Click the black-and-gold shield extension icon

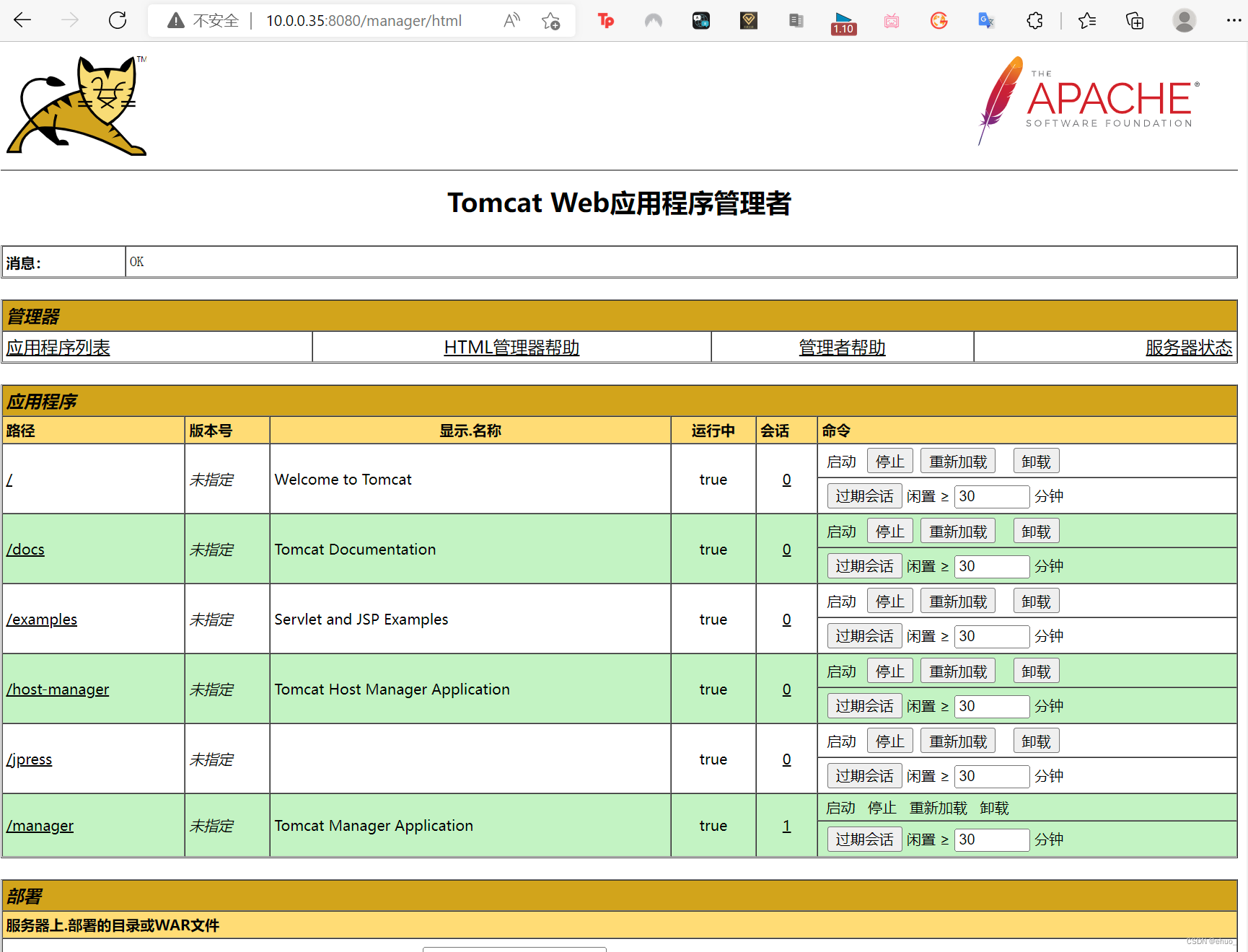point(749,21)
